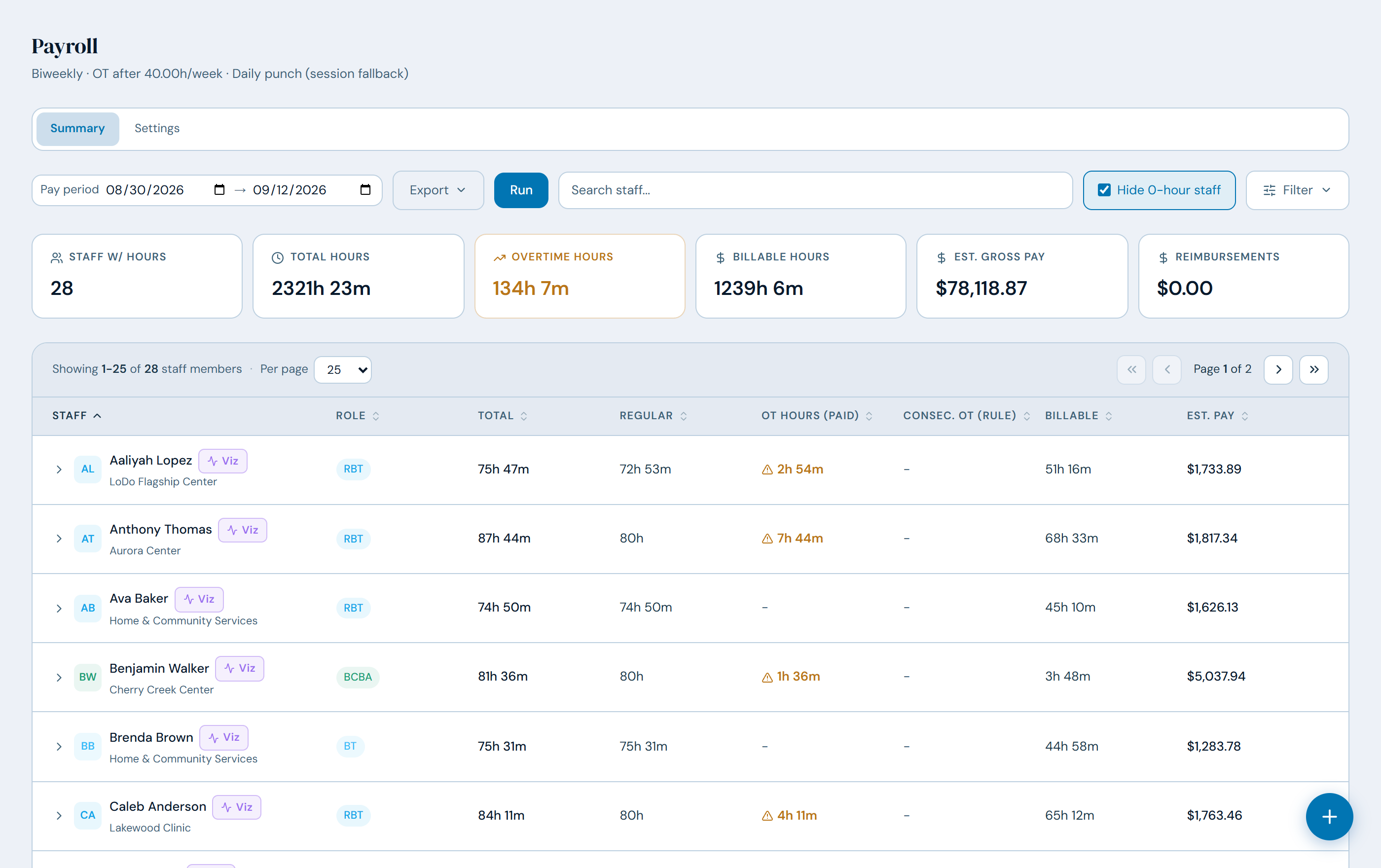Uncheck the Hide 0-hour staff checkbox
Screen dimensions: 1381x868
click(1103, 190)
